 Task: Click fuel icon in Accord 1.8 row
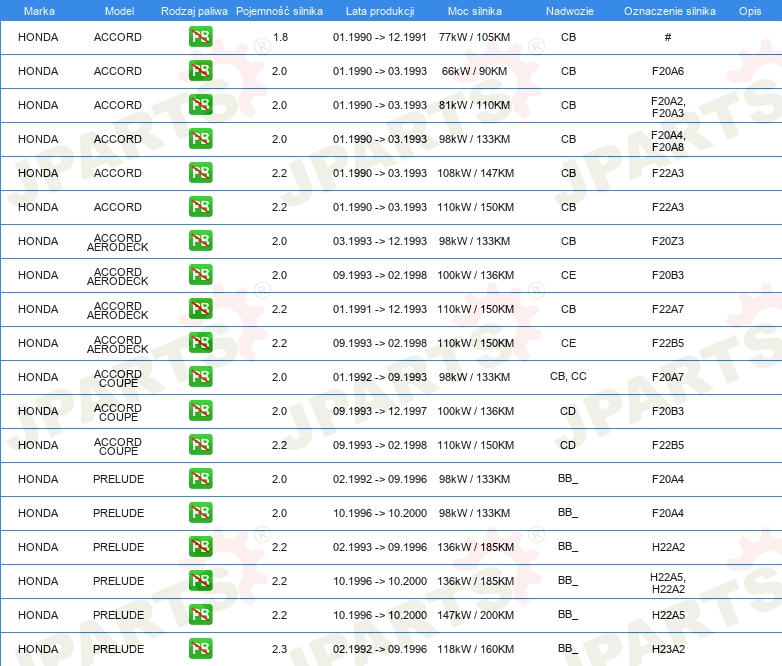(200, 37)
